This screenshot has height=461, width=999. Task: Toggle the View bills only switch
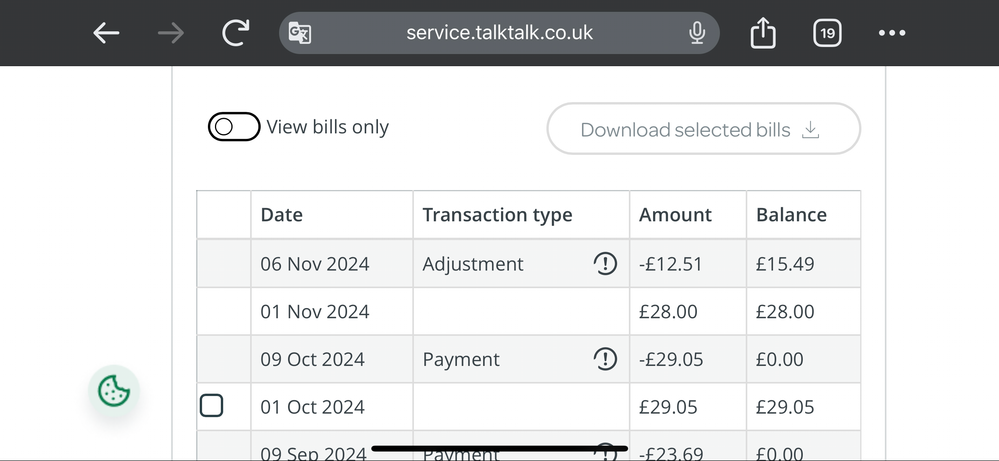tap(234, 127)
